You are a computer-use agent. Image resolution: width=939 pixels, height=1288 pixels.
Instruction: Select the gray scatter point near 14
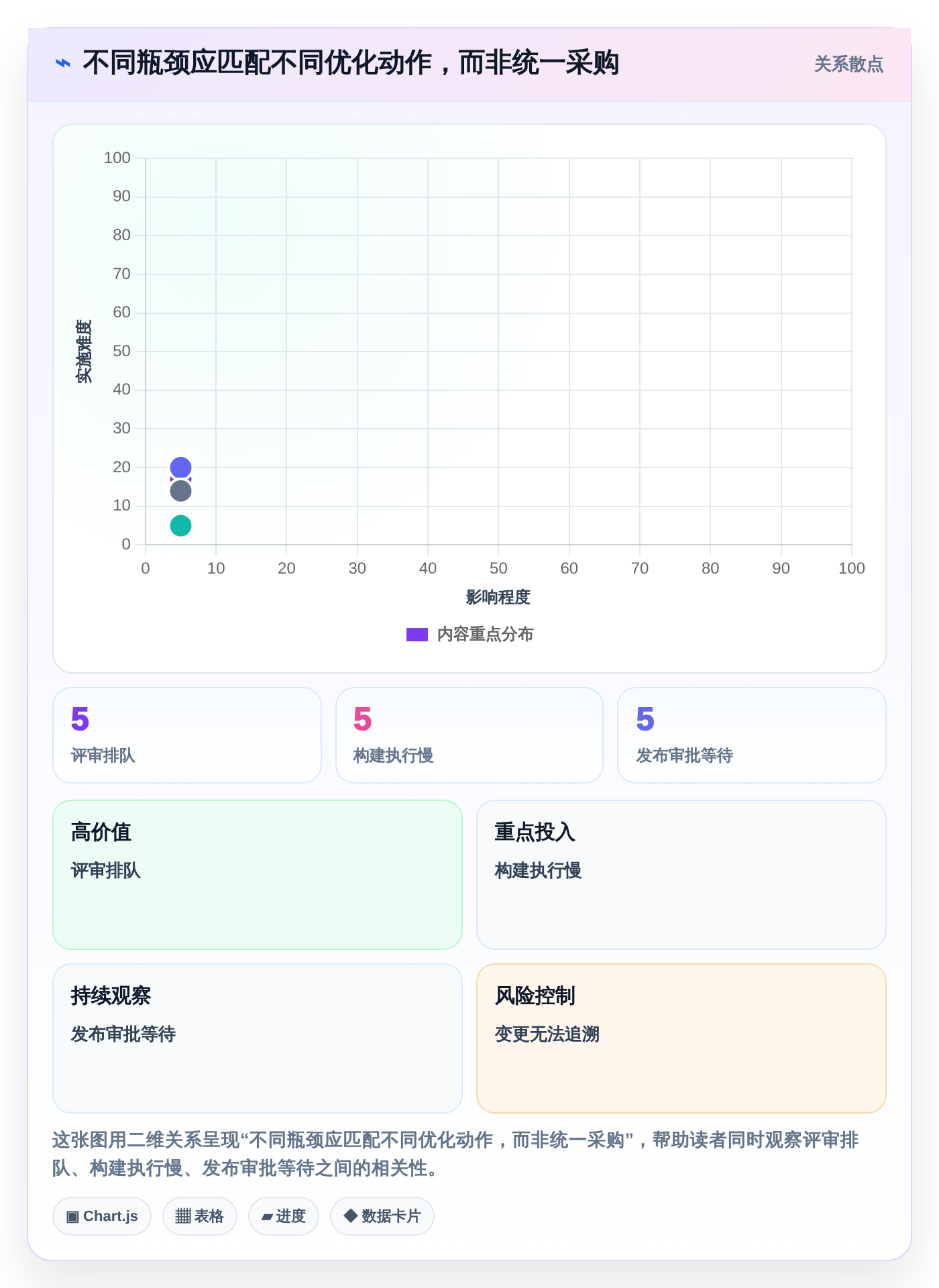[180, 491]
